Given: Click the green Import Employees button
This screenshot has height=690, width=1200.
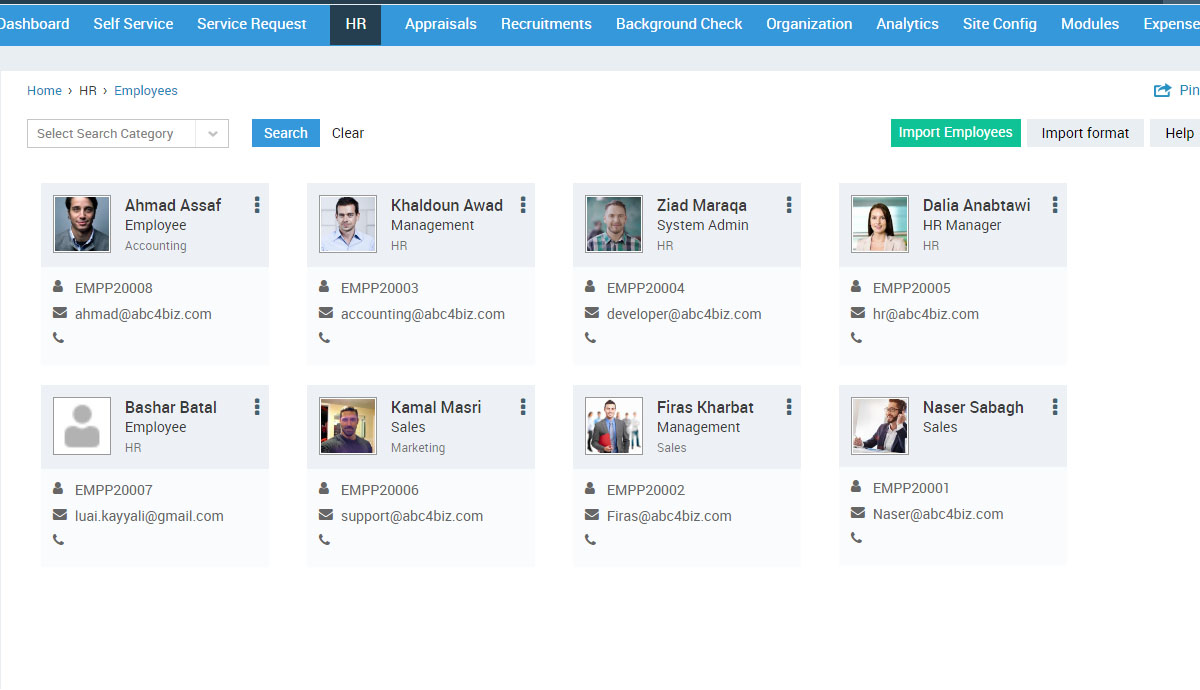Looking at the screenshot, I should [955, 133].
